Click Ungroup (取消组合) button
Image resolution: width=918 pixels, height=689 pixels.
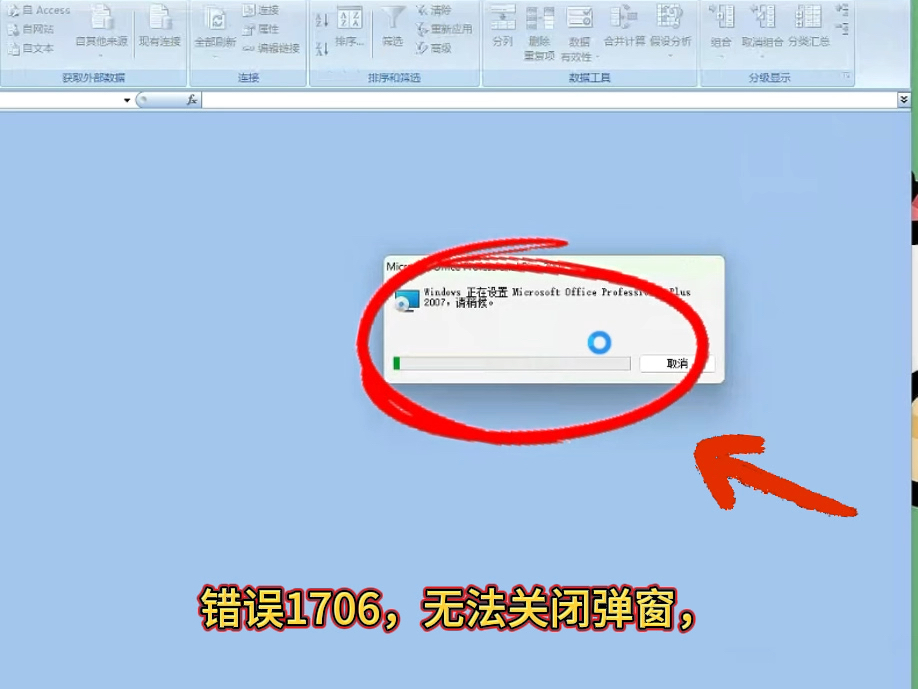762,30
